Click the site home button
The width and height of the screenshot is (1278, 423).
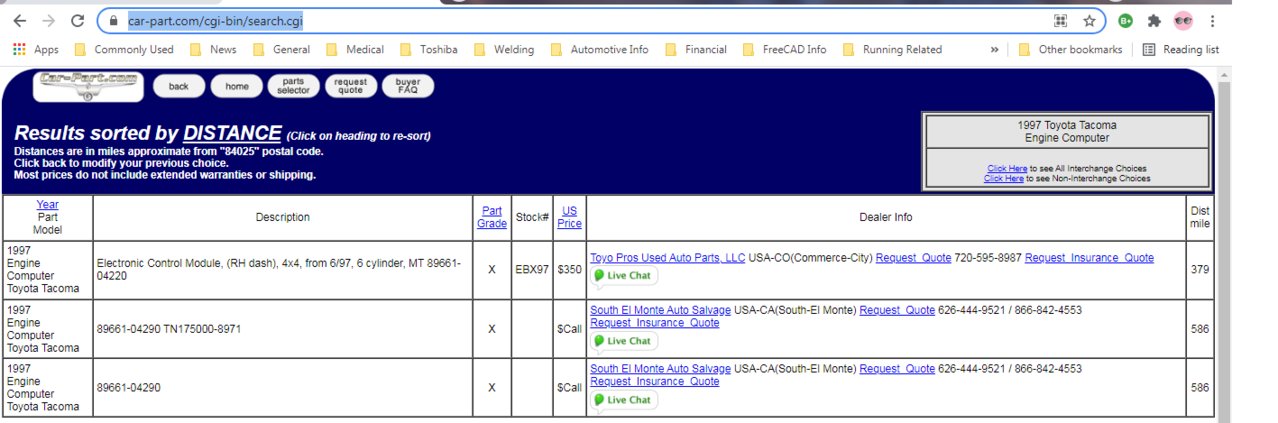pyautogui.click(x=237, y=86)
